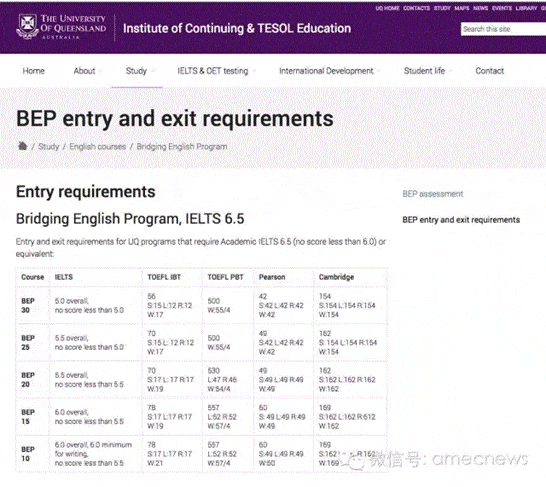Image resolution: width=546 pixels, height=487 pixels.
Task: Open Institute of Continuing & TESOL Education title
Action: 237,29
